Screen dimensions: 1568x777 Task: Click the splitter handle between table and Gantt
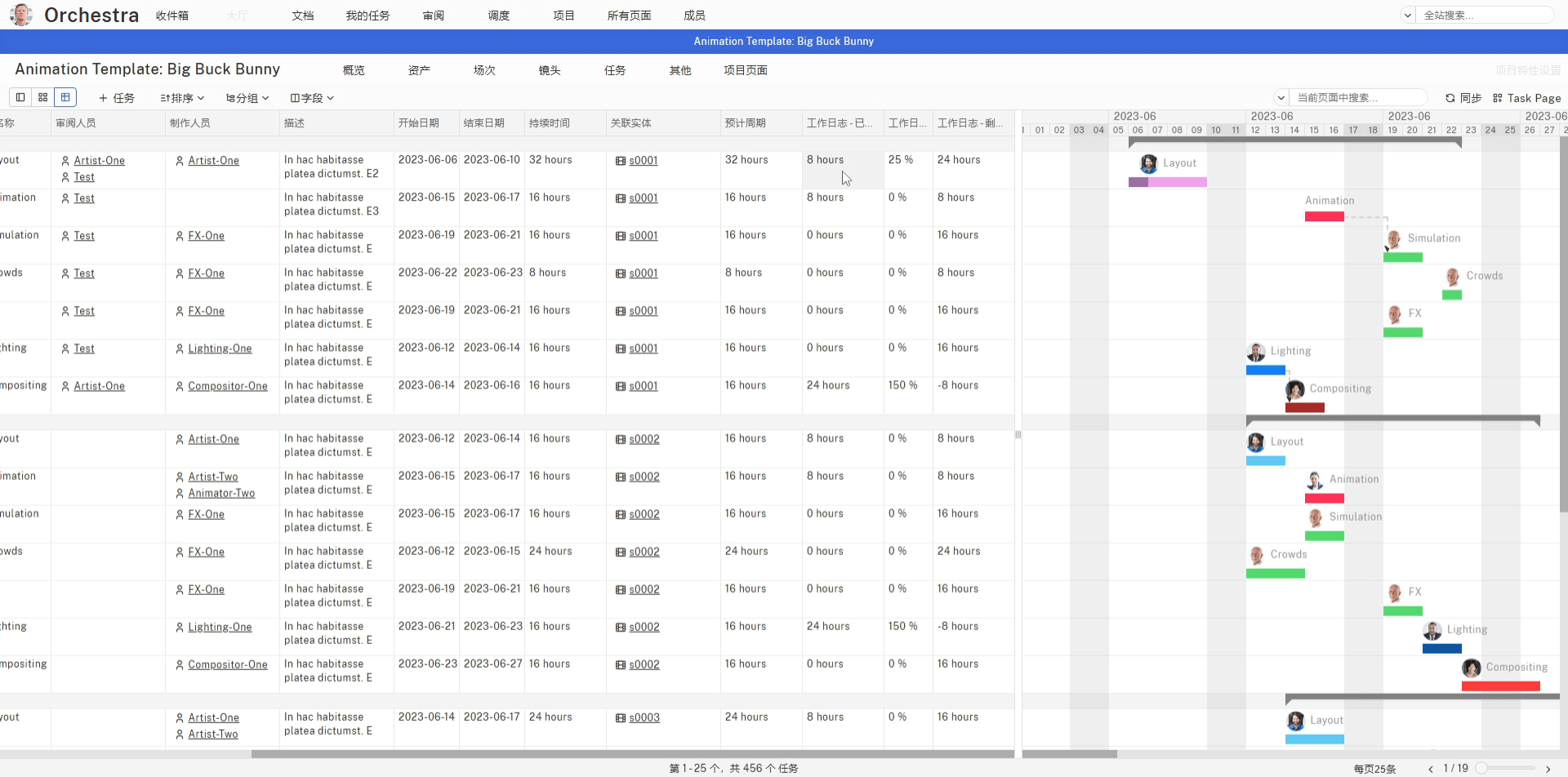(1018, 435)
